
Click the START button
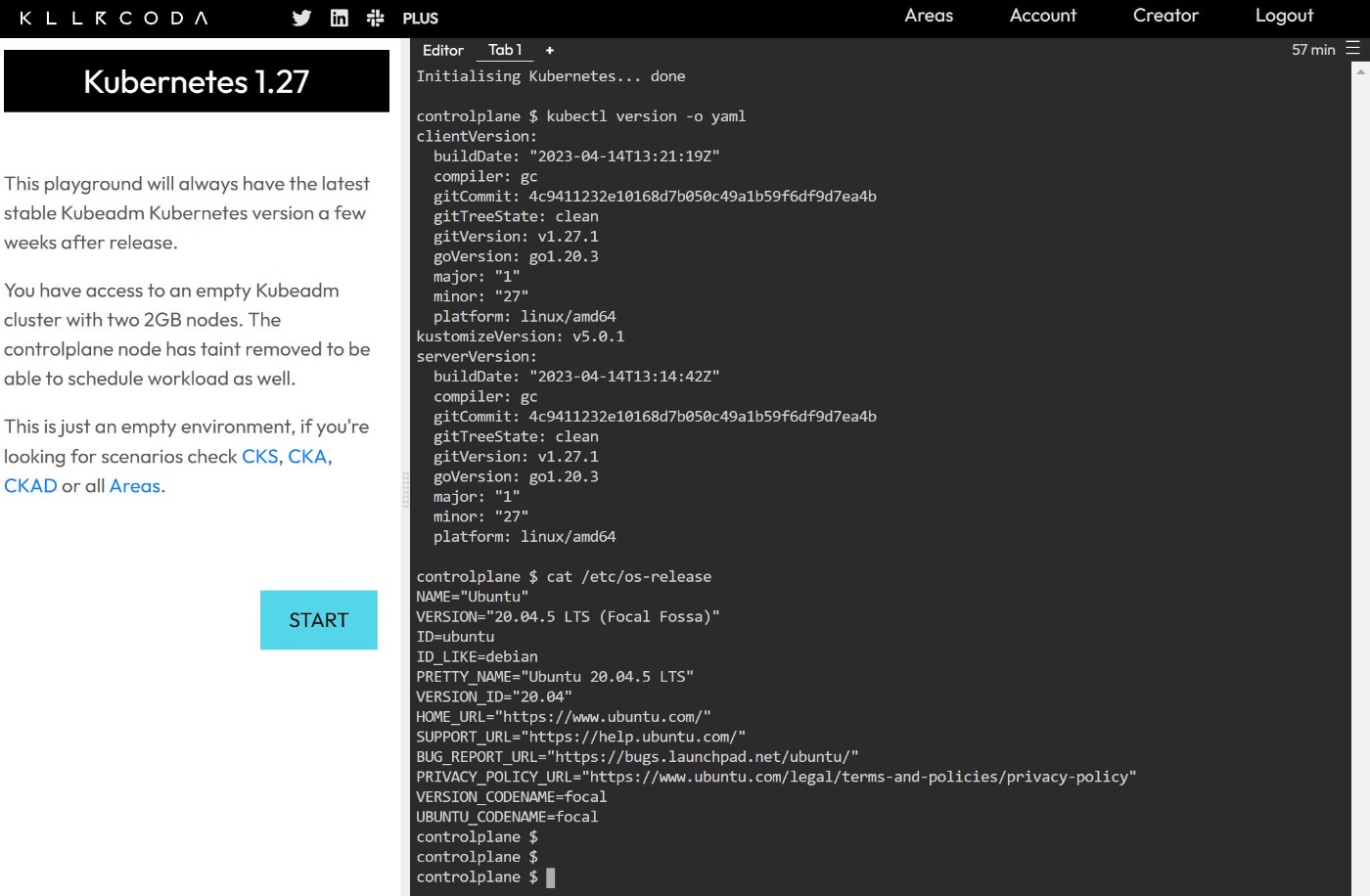319,620
